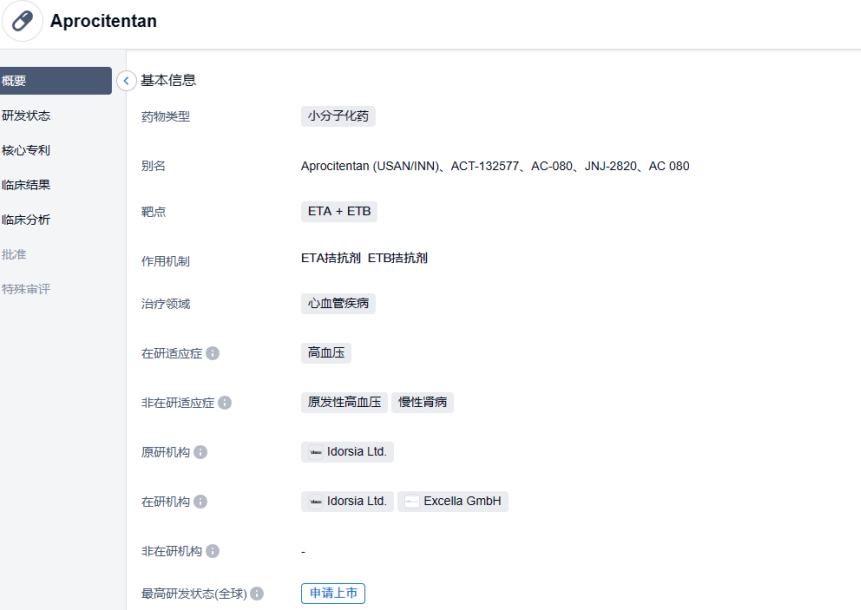This screenshot has height=610, width=861.
Task: Click info icon next to 在研适应症
Action: coord(213,353)
